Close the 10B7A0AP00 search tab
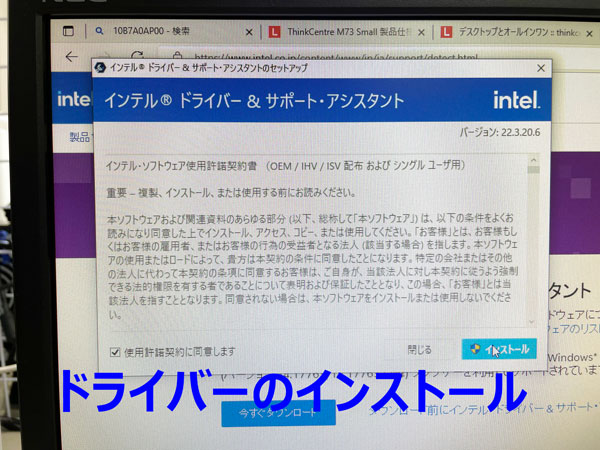600x450 pixels. click(249, 33)
